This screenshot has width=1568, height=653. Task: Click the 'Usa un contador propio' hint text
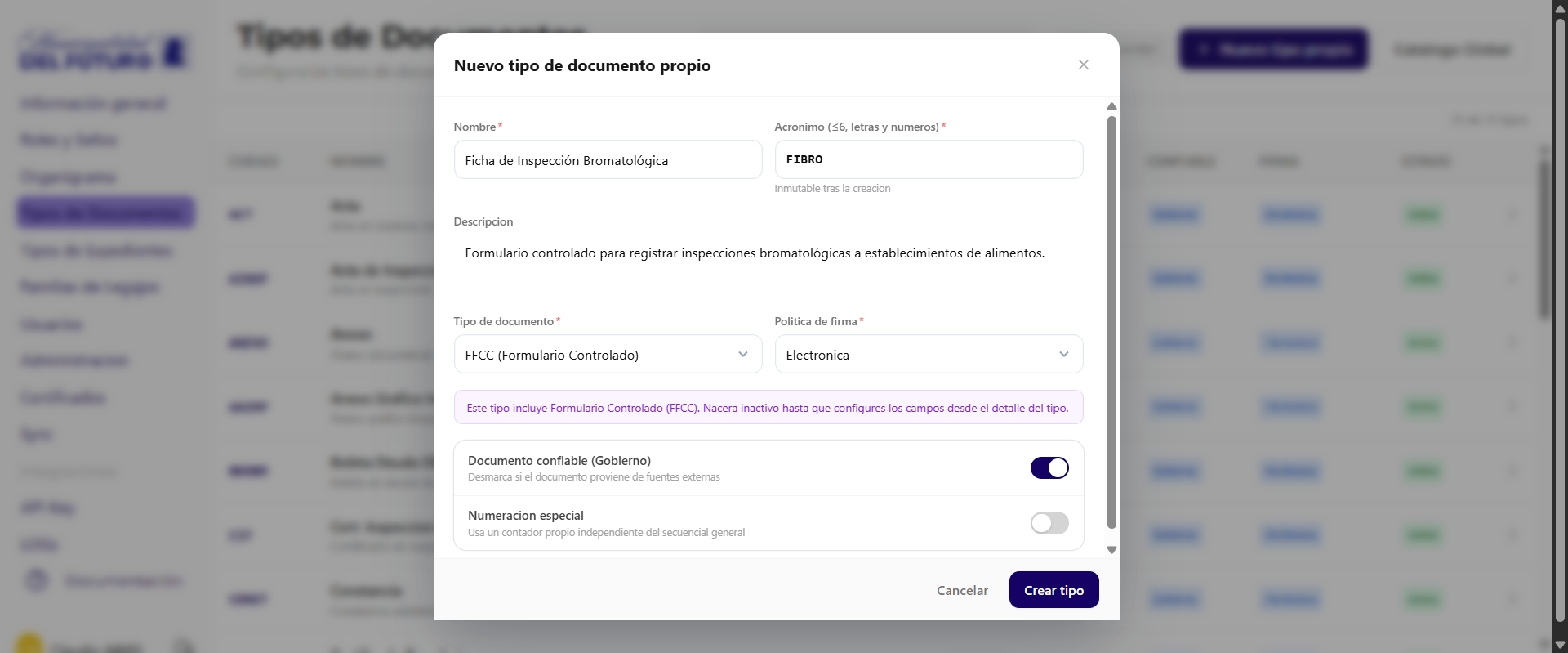point(606,533)
